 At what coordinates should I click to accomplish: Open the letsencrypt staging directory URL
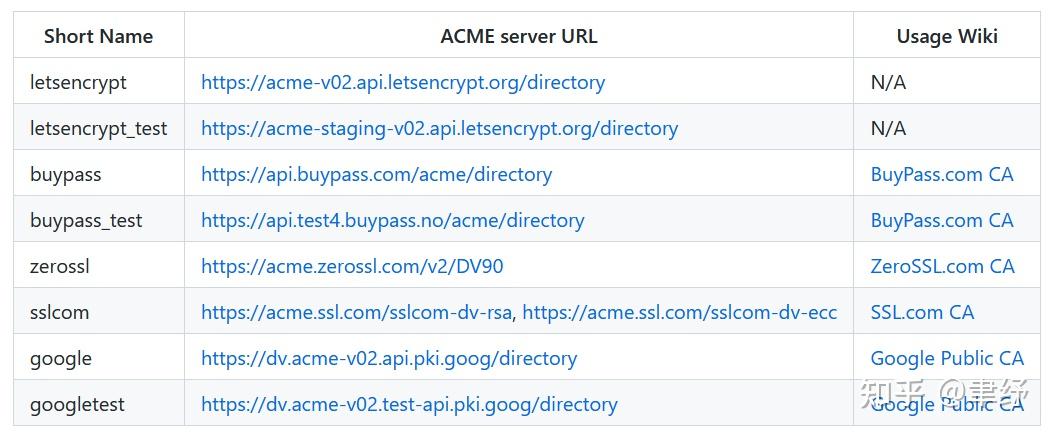(x=439, y=128)
